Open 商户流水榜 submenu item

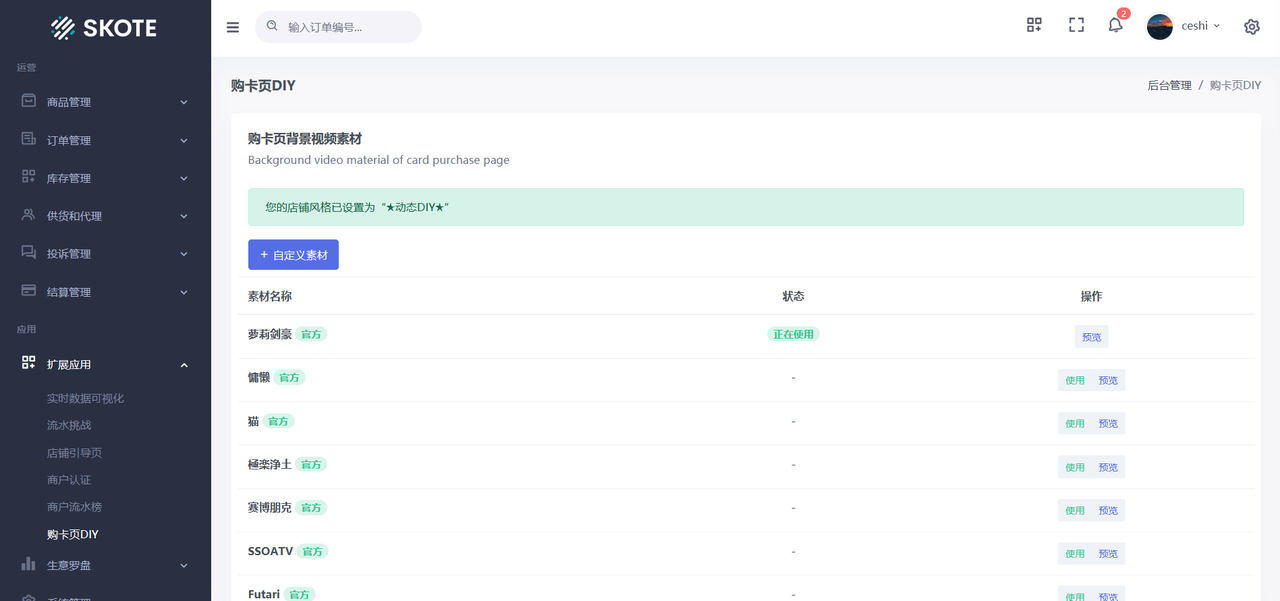point(75,507)
